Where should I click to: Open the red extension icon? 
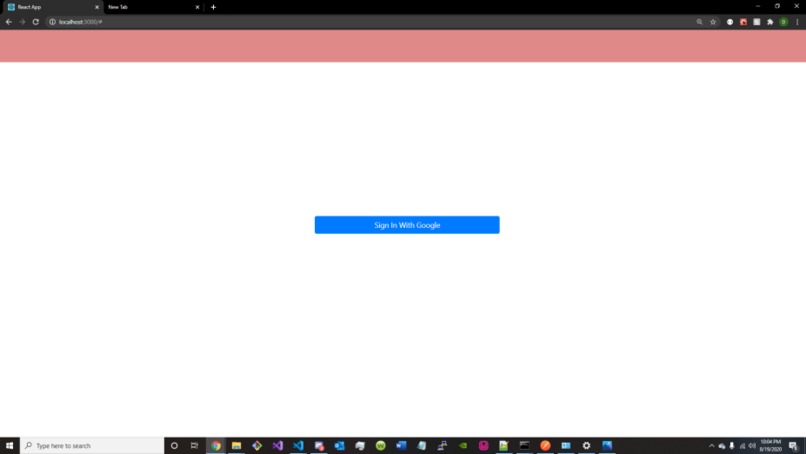click(x=743, y=22)
